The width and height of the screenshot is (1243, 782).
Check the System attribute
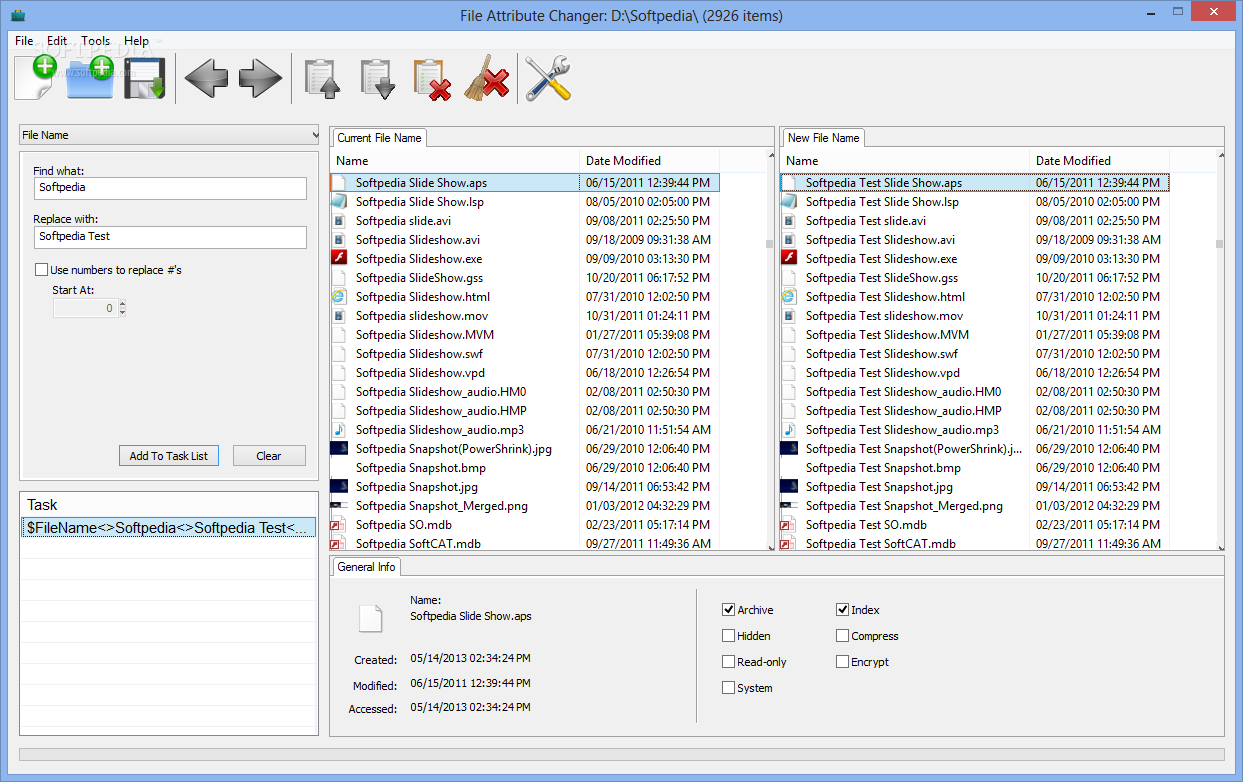click(x=728, y=688)
